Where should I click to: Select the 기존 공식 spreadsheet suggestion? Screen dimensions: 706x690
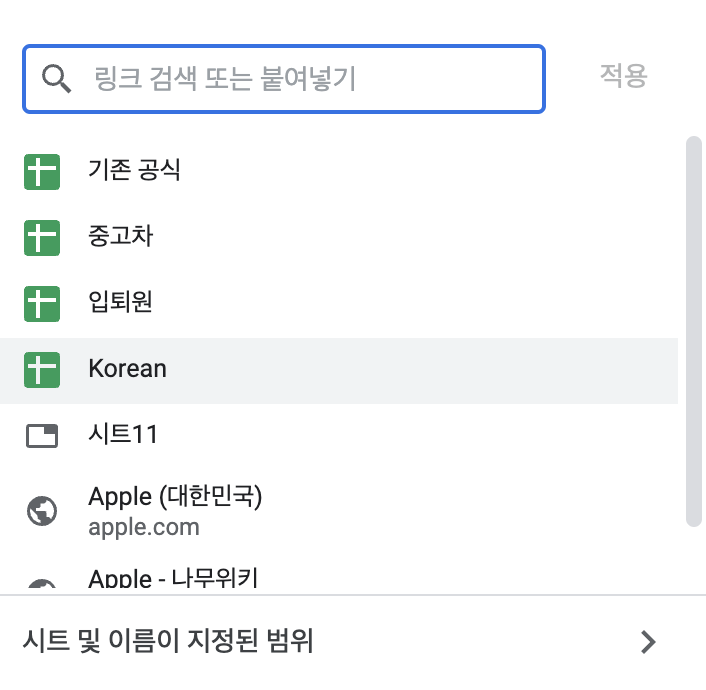tap(339, 172)
